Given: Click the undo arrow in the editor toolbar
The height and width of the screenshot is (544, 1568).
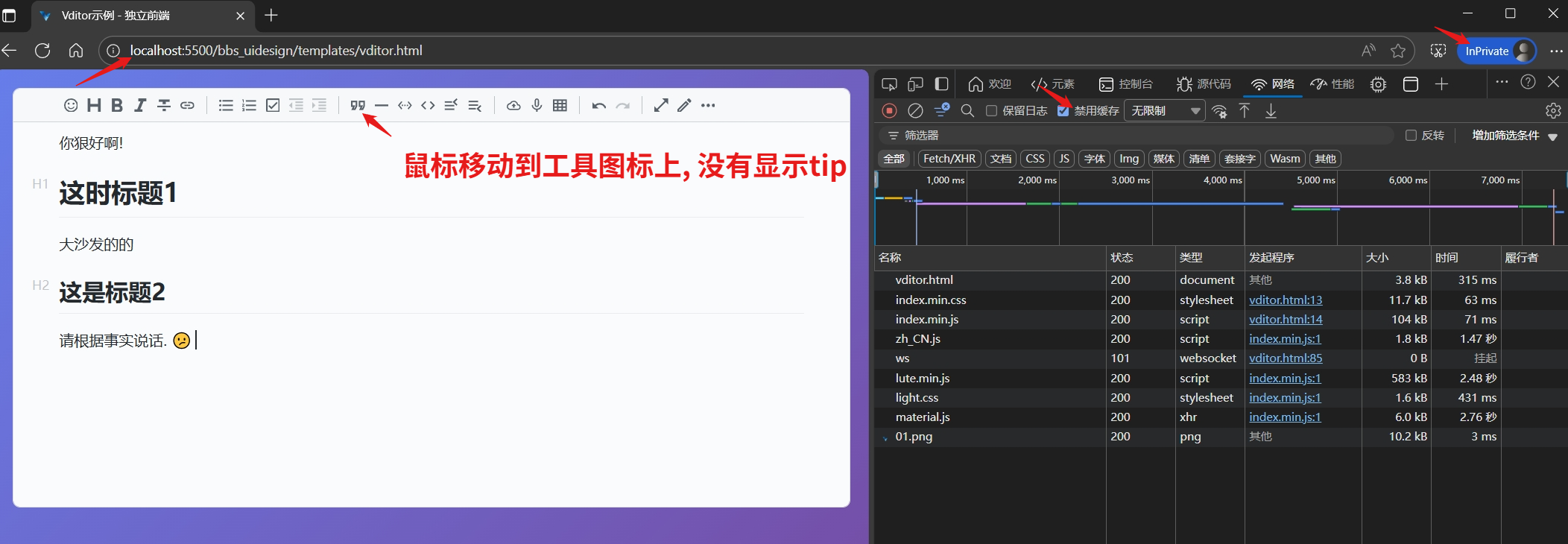Looking at the screenshot, I should (x=598, y=106).
